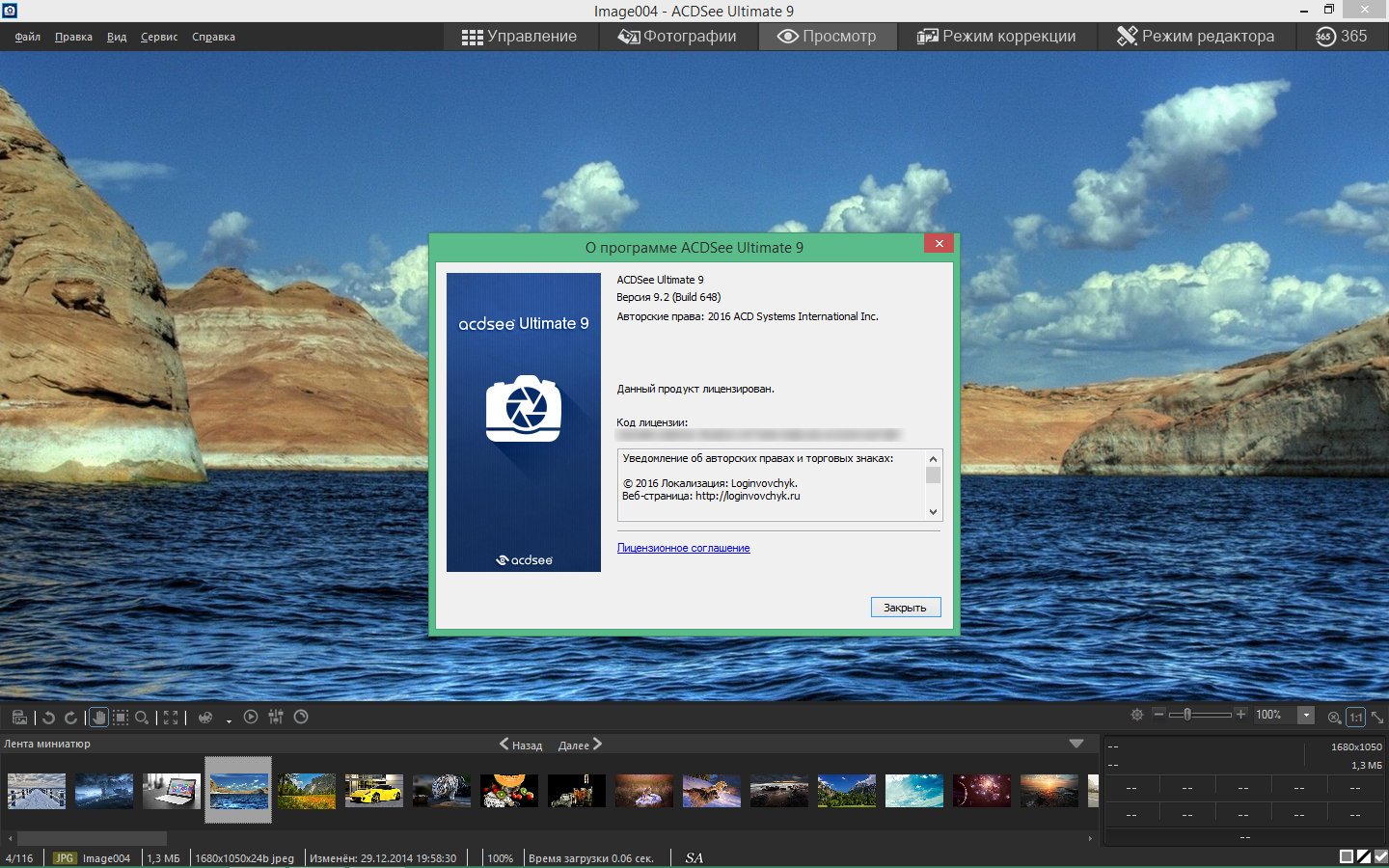Click the Закрыть button in About dialog

(906, 607)
